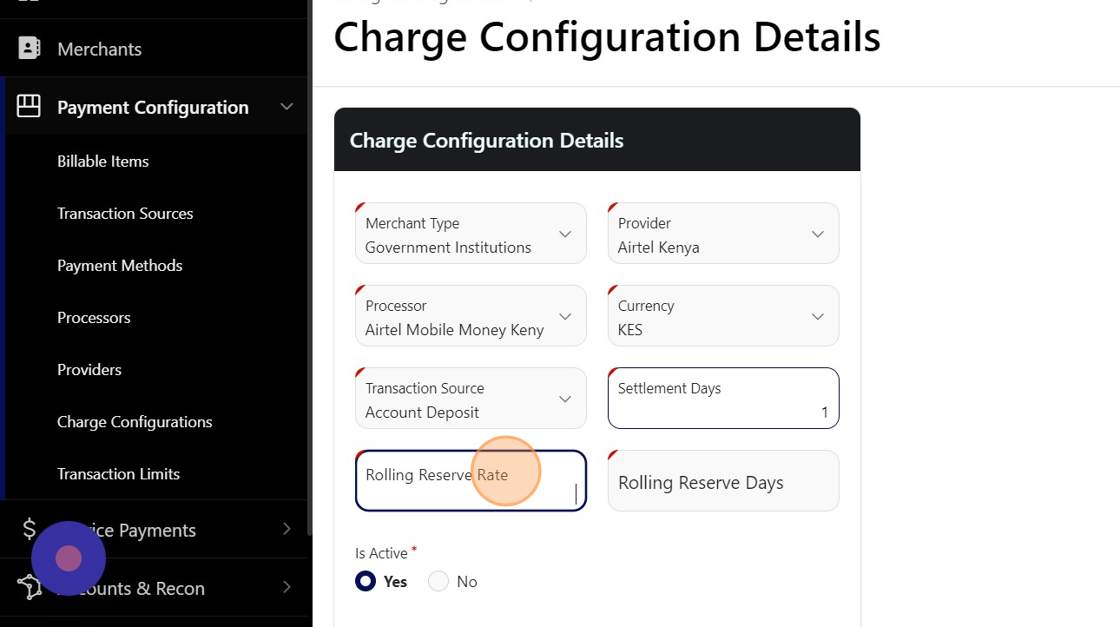This screenshot has height=627, width=1120.
Task: Select Yes for Is Active
Action: [x=366, y=581]
